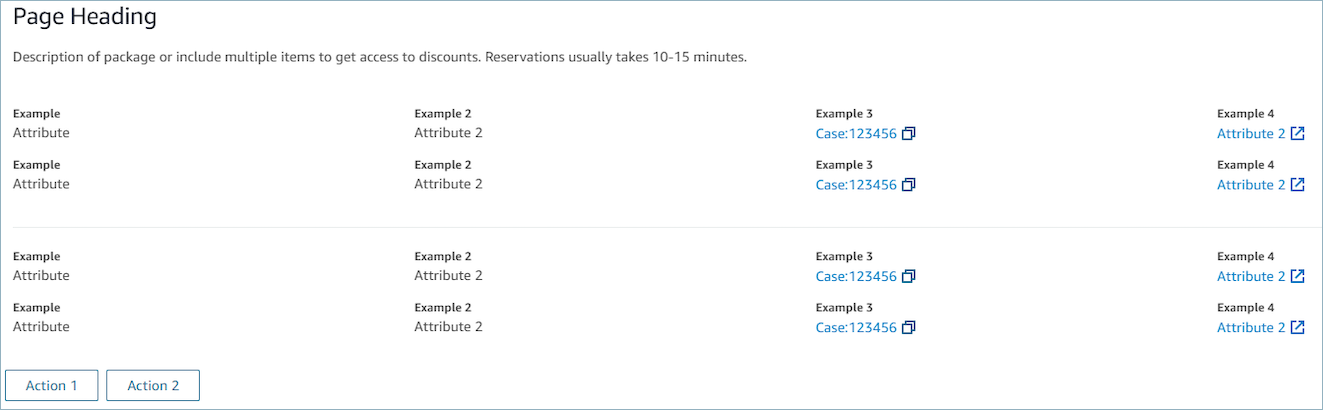Viewport: 1323px width, 410px height.
Task: Open the Attribute 2 link in second row
Action: (1250, 185)
